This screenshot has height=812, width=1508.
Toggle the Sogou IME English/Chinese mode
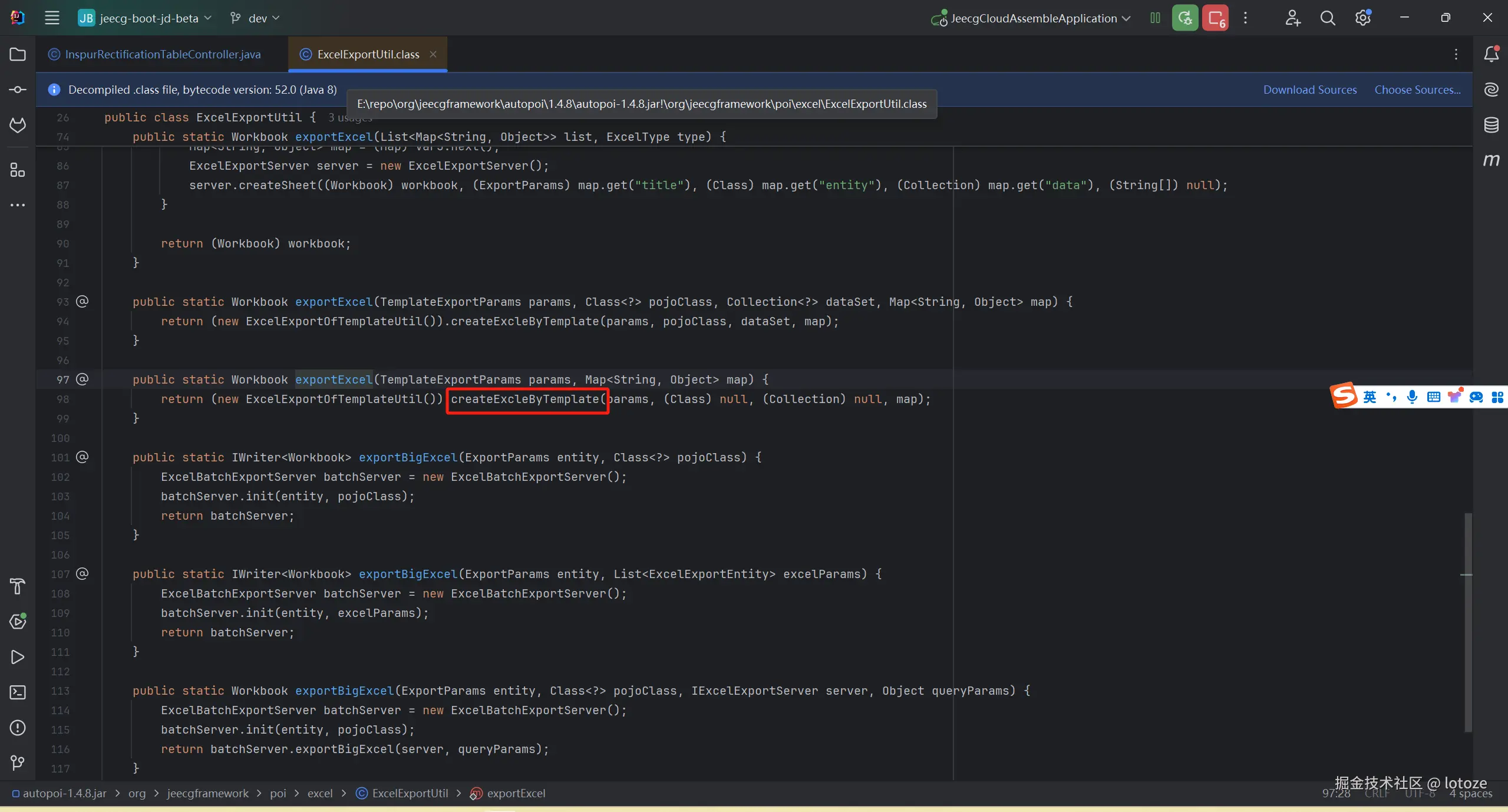point(1370,397)
